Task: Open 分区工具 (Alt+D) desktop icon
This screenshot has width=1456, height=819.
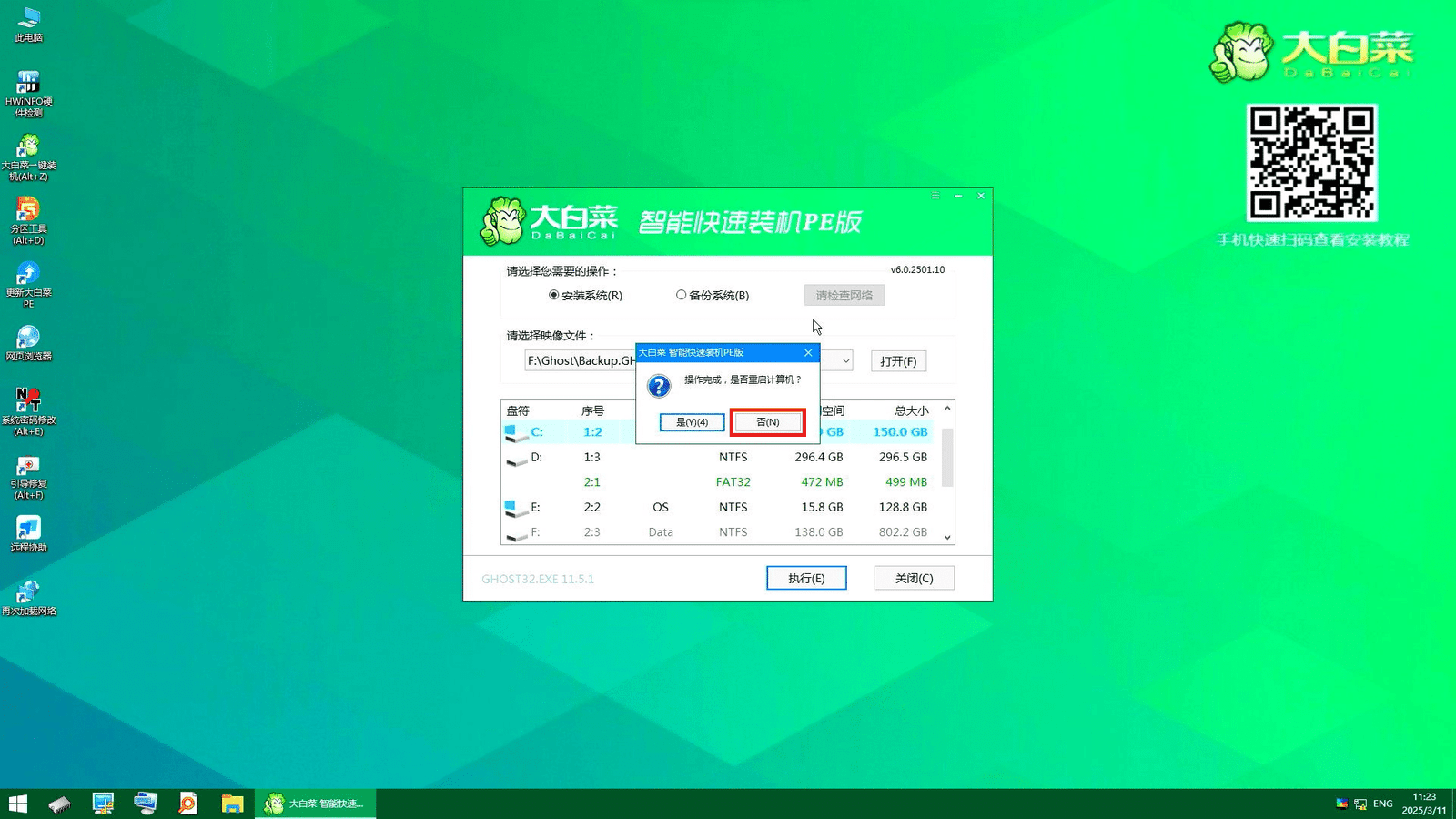Action: pyautogui.click(x=28, y=221)
